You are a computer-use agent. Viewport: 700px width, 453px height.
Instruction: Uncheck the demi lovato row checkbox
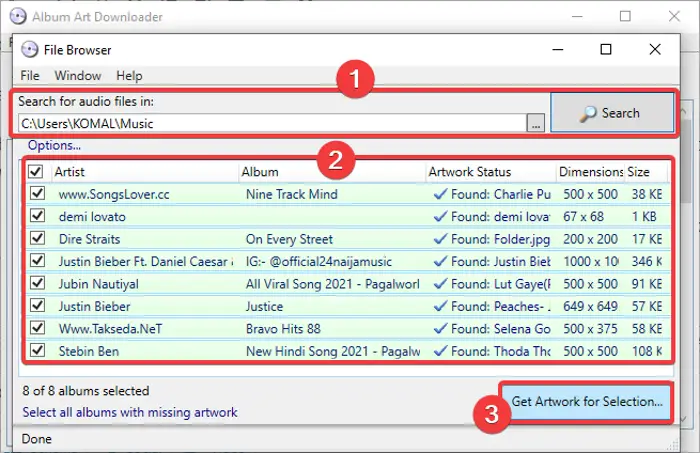point(38,216)
